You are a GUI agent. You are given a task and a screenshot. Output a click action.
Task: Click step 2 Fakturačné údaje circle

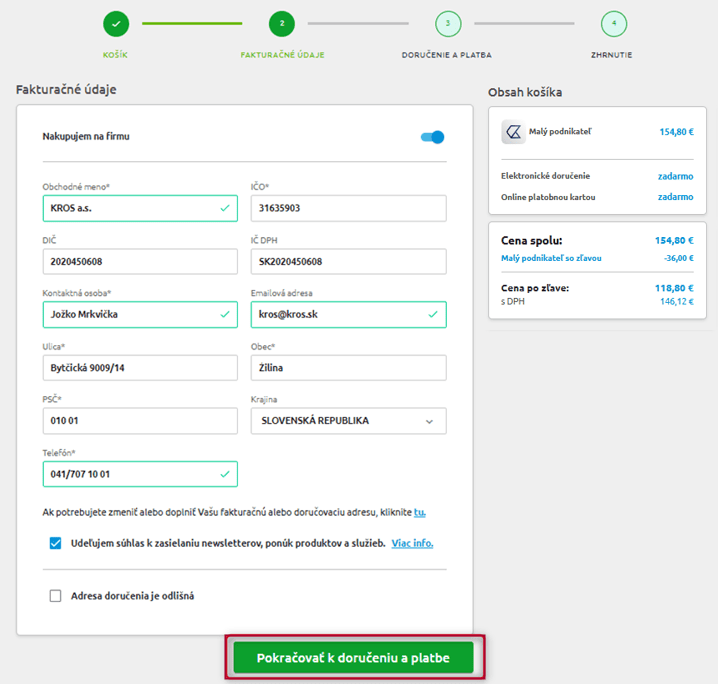[x=282, y=23]
